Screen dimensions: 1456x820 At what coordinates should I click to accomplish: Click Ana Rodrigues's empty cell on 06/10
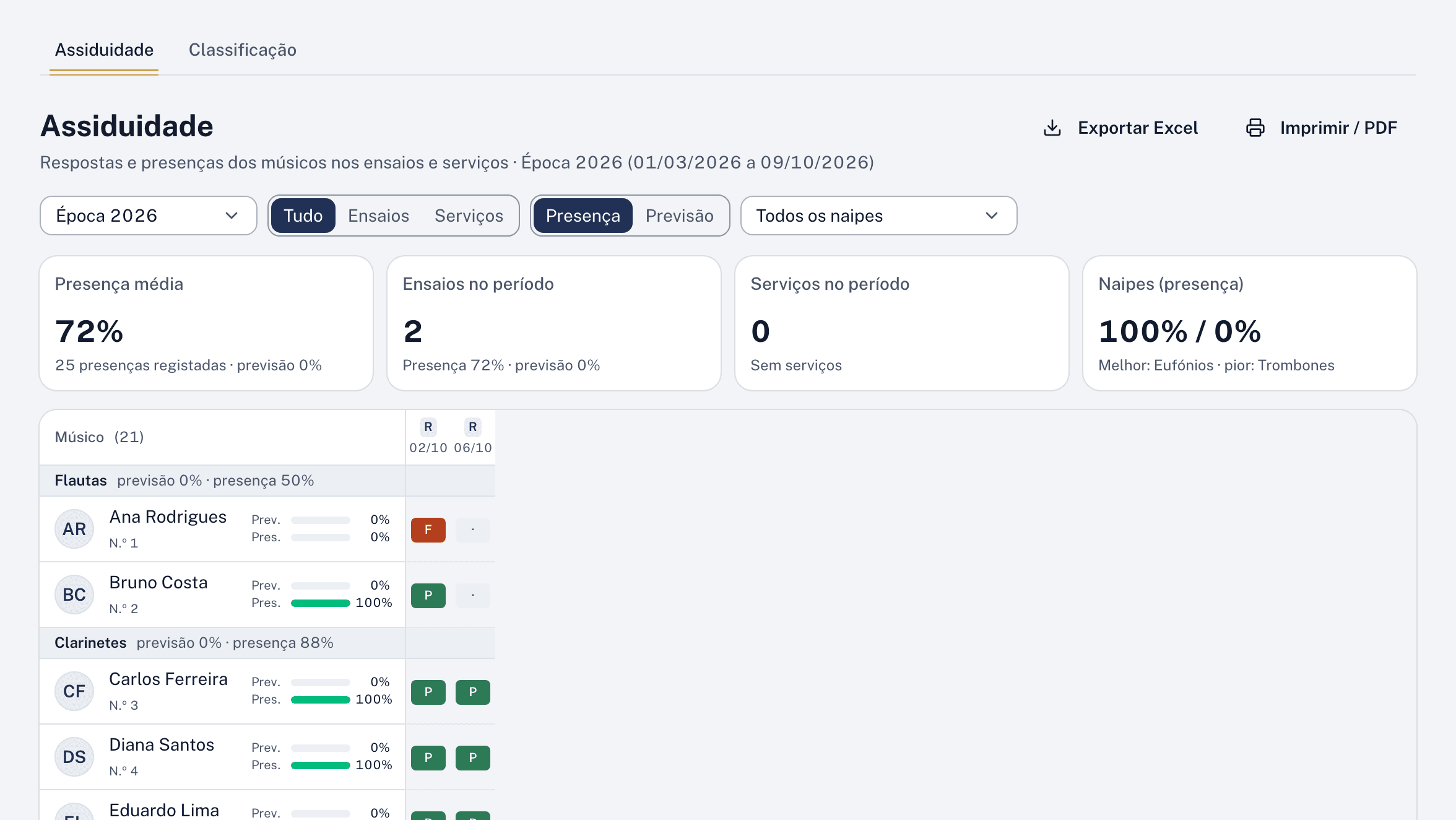tap(473, 530)
